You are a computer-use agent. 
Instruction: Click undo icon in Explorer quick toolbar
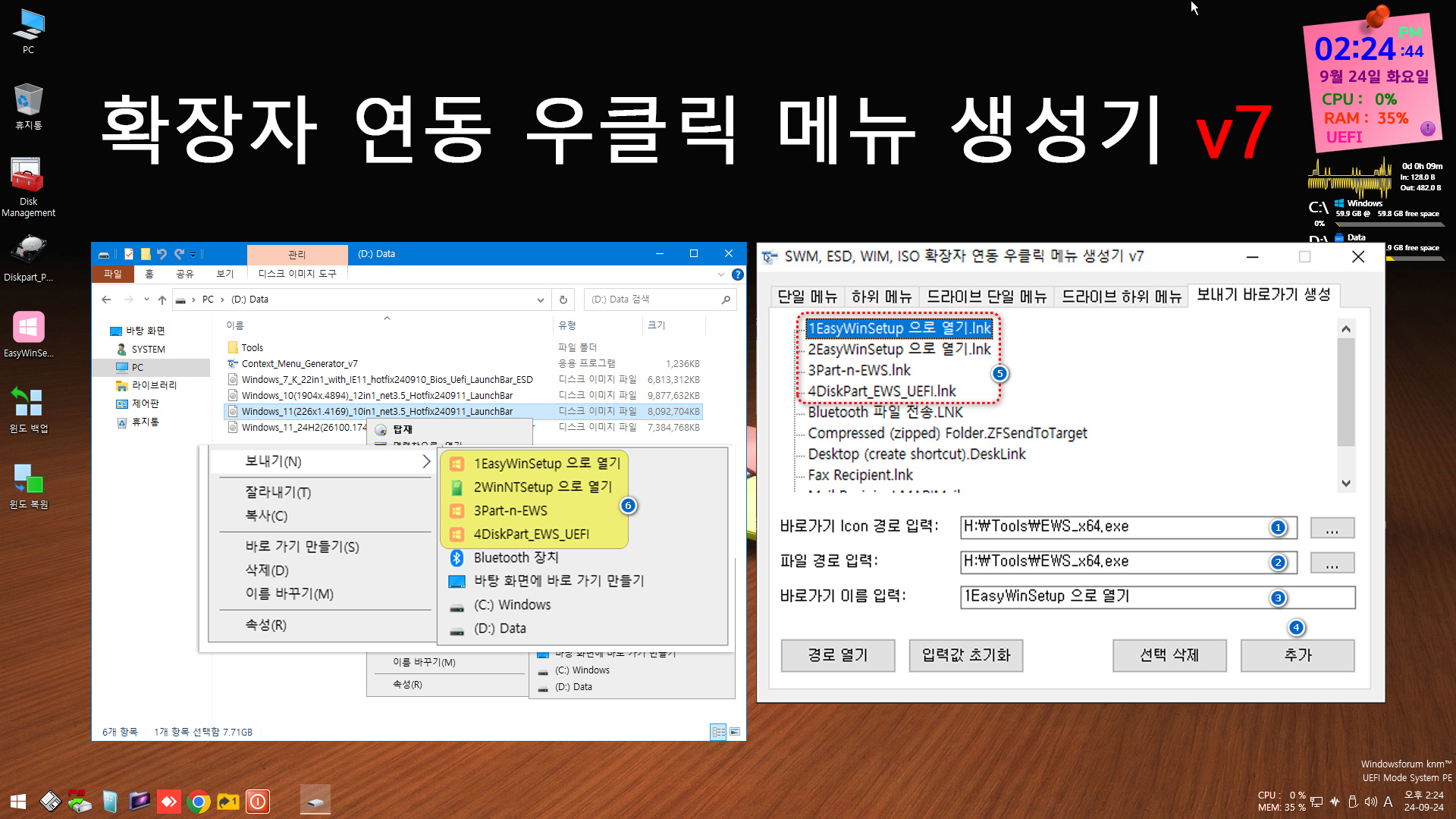(162, 254)
